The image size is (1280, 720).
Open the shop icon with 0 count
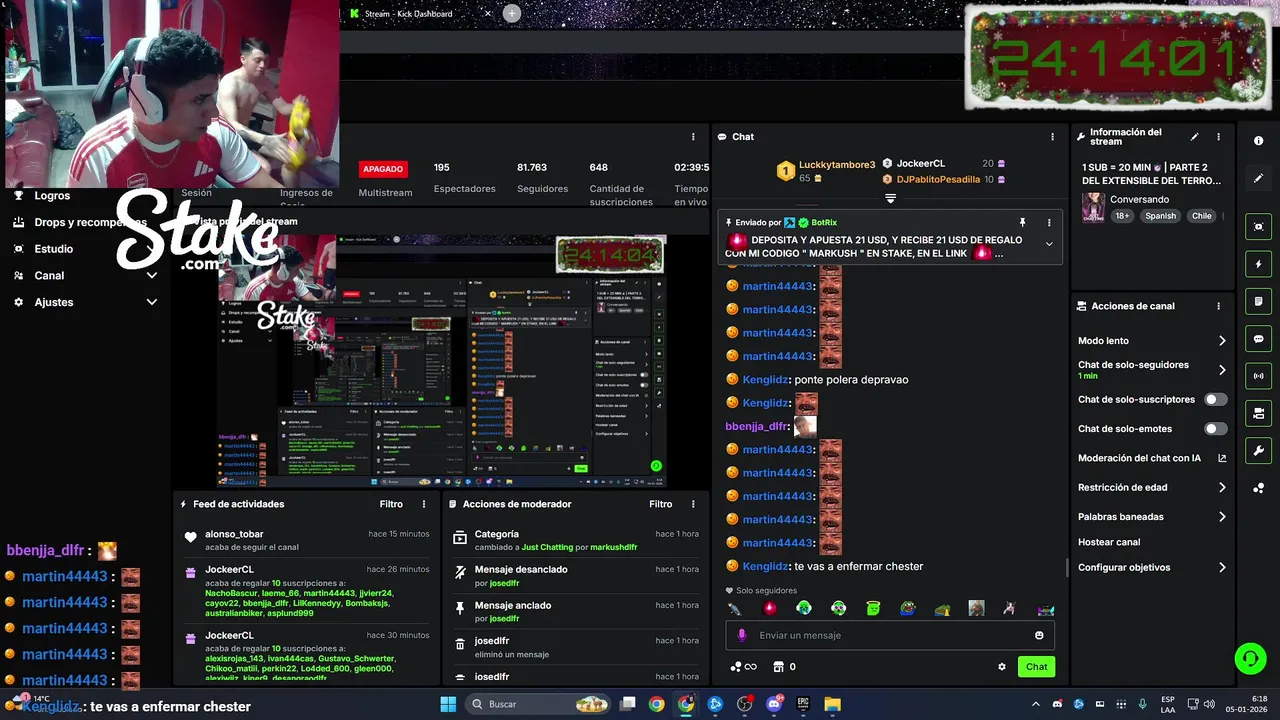pyautogui.click(x=784, y=667)
